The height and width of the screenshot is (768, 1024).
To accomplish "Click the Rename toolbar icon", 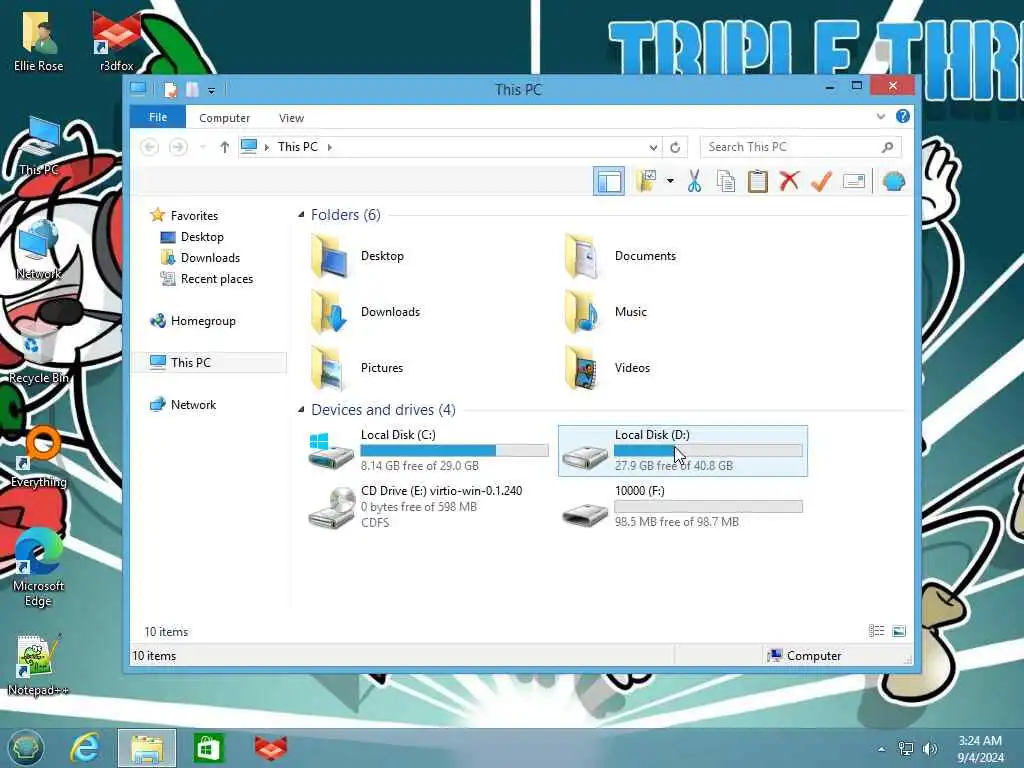I will coord(854,181).
